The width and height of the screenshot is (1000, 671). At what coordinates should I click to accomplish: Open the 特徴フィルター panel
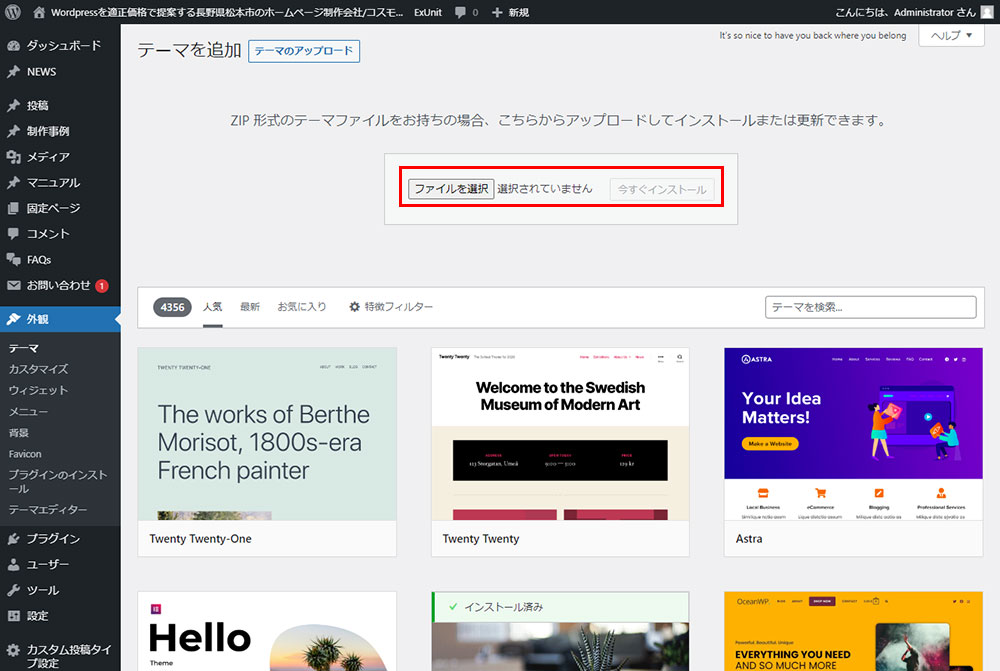391,307
